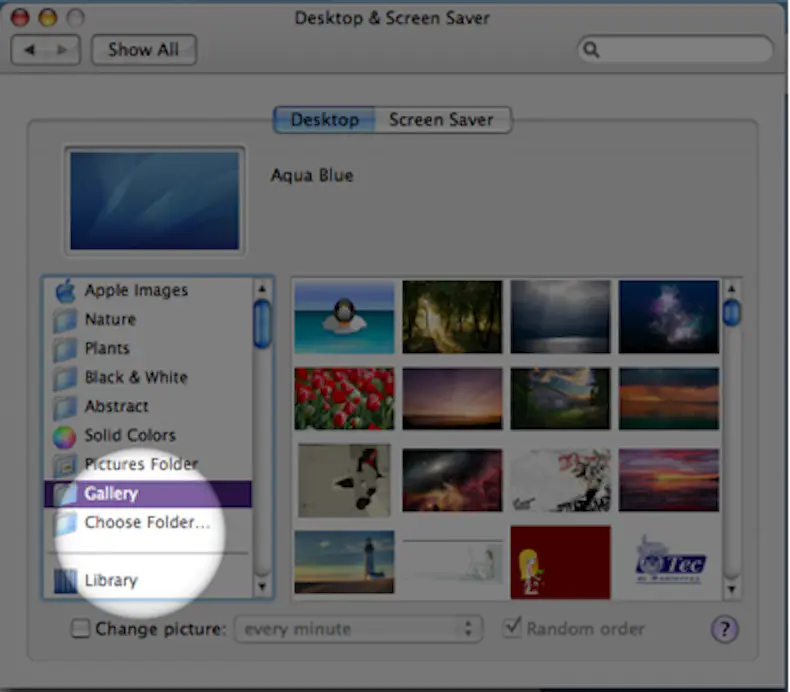This screenshot has height=692, width=790.
Task: Open help with the question mark button
Action: (x=725, y=628)
